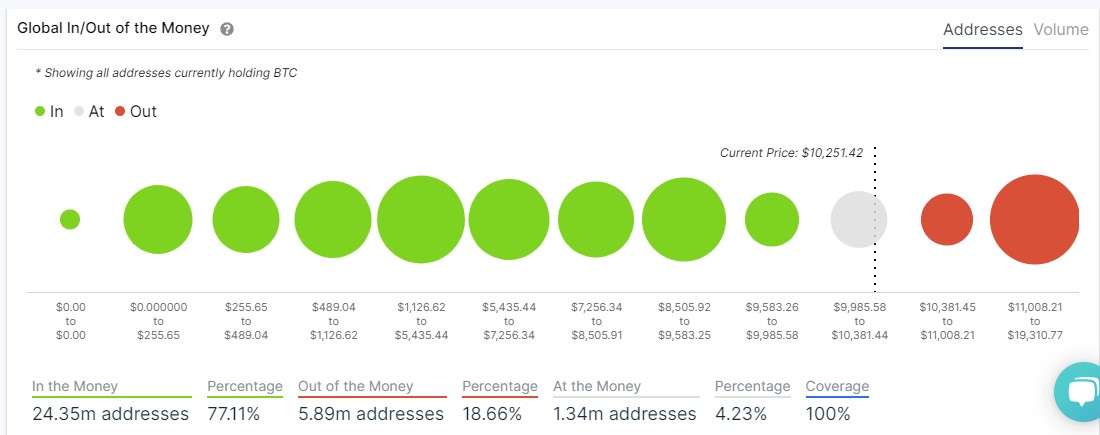
Task: Switch to the Volume tab
Action: (1060, 30)
